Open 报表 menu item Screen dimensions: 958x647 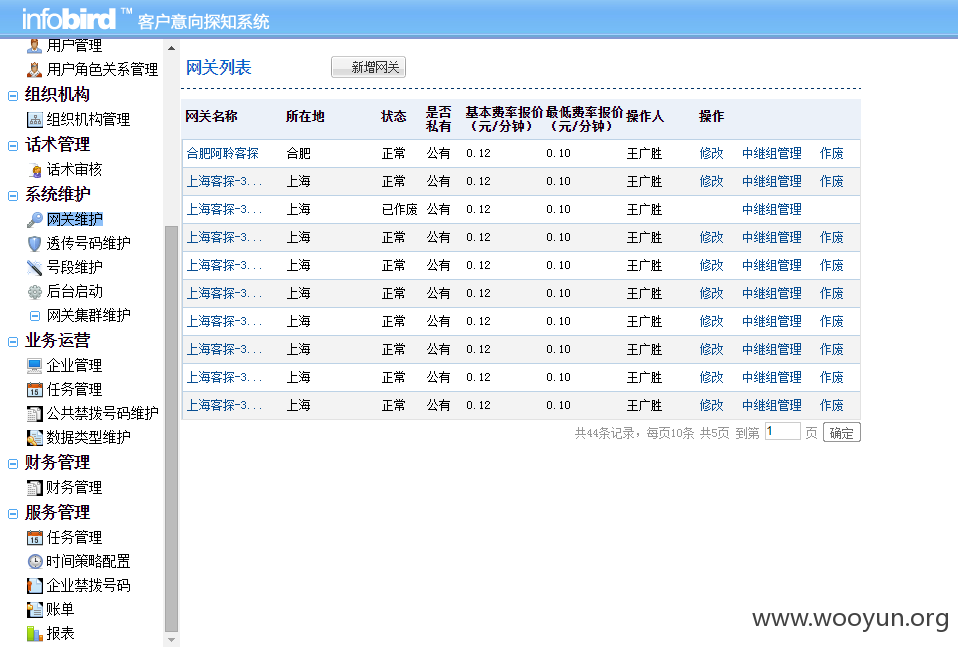point(60,634)
